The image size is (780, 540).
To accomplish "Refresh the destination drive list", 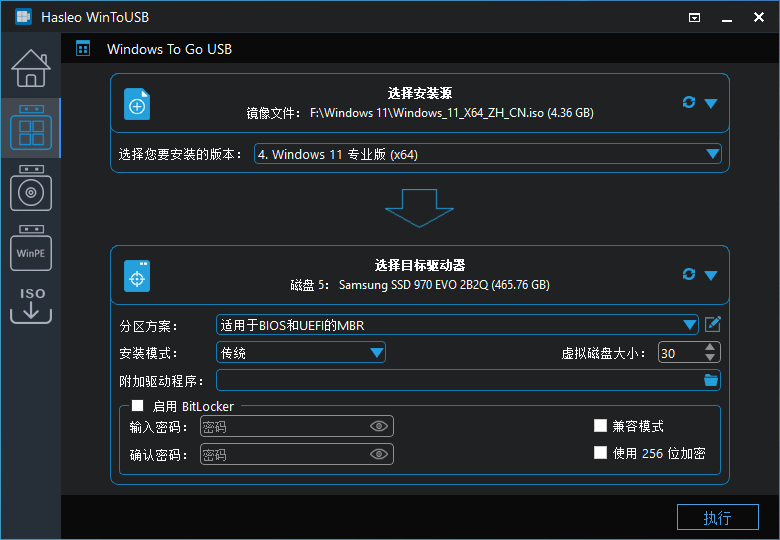I will click(x=688, y=274).
